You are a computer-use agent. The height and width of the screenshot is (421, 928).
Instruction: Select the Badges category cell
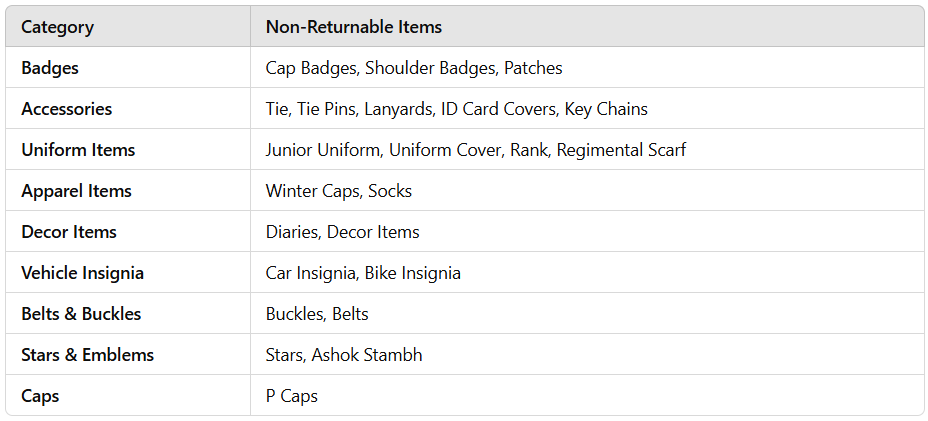point(128,68)
